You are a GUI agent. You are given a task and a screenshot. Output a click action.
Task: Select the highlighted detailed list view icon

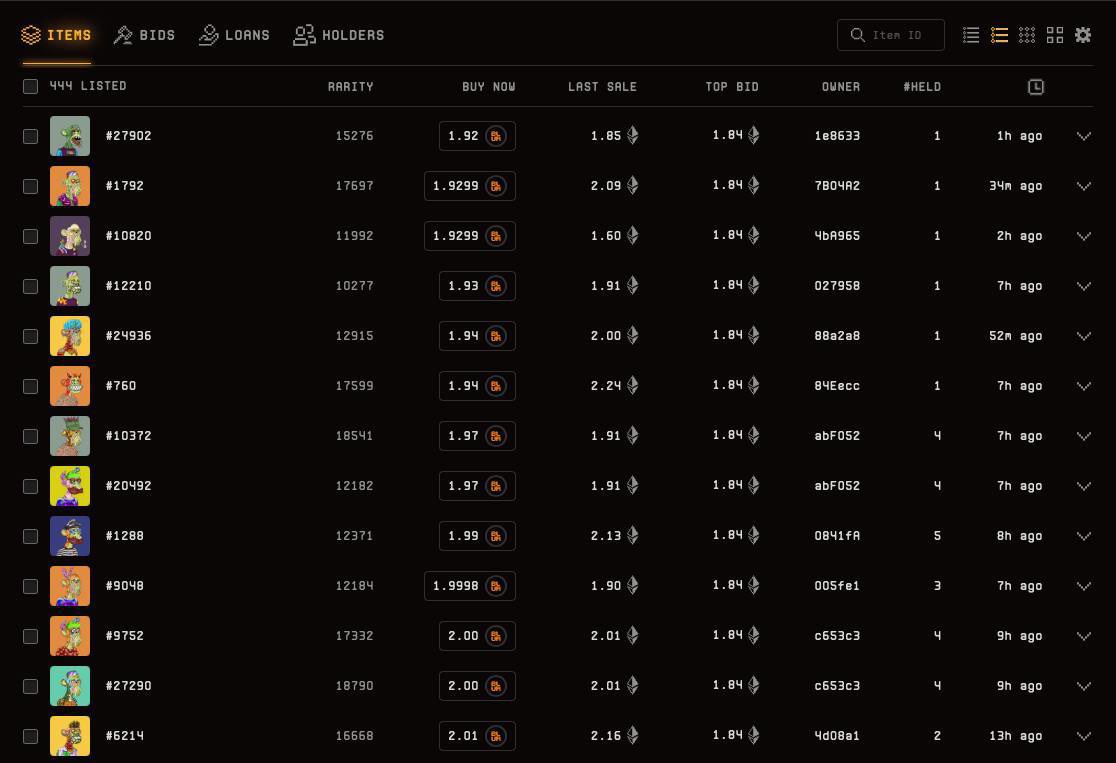[x=999, y=35]
